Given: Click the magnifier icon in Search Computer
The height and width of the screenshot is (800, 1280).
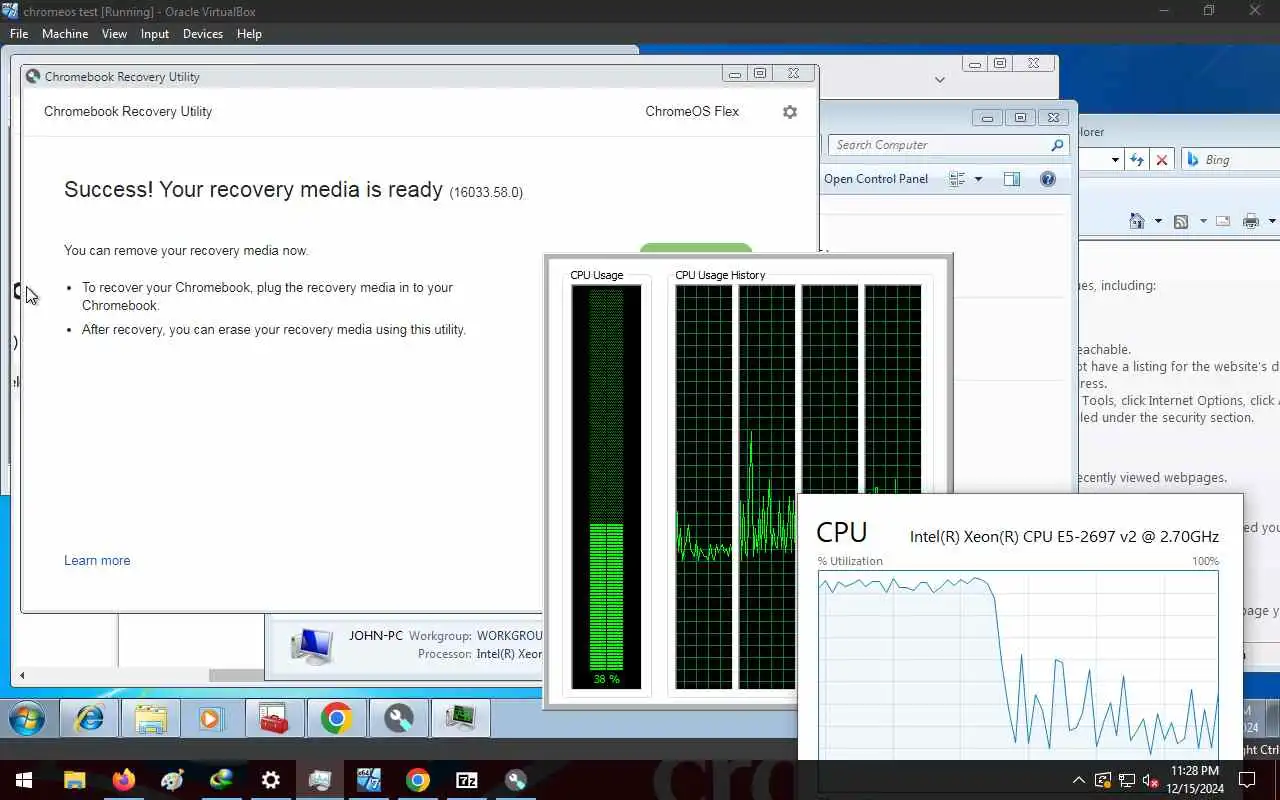Looking at the screenshot, I should [x=1057, y=145].
